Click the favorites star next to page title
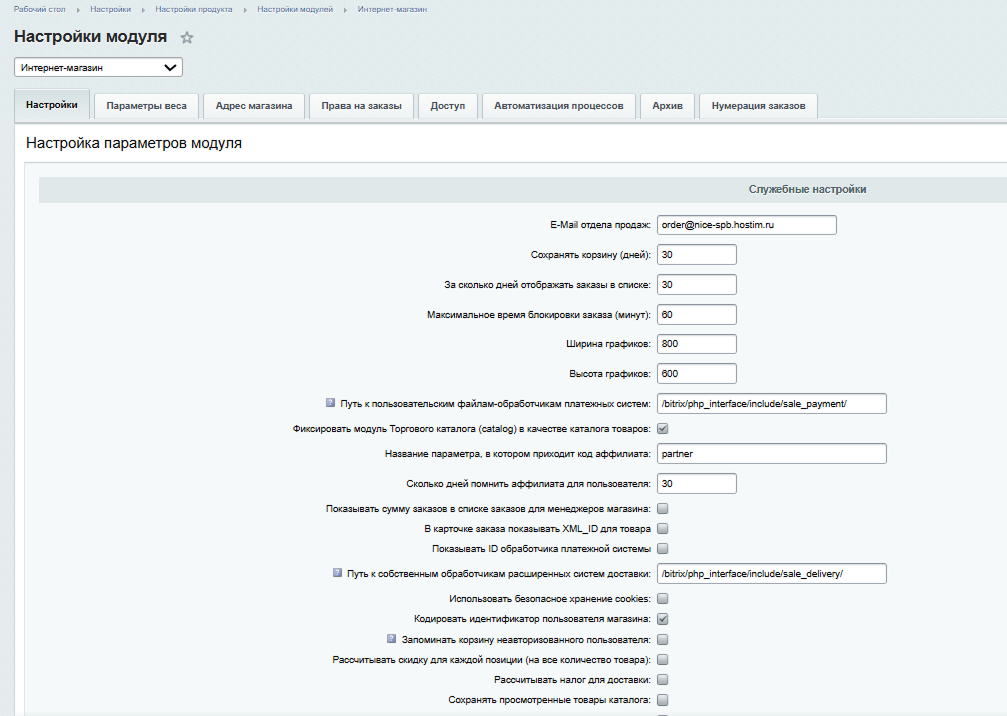 186,38
